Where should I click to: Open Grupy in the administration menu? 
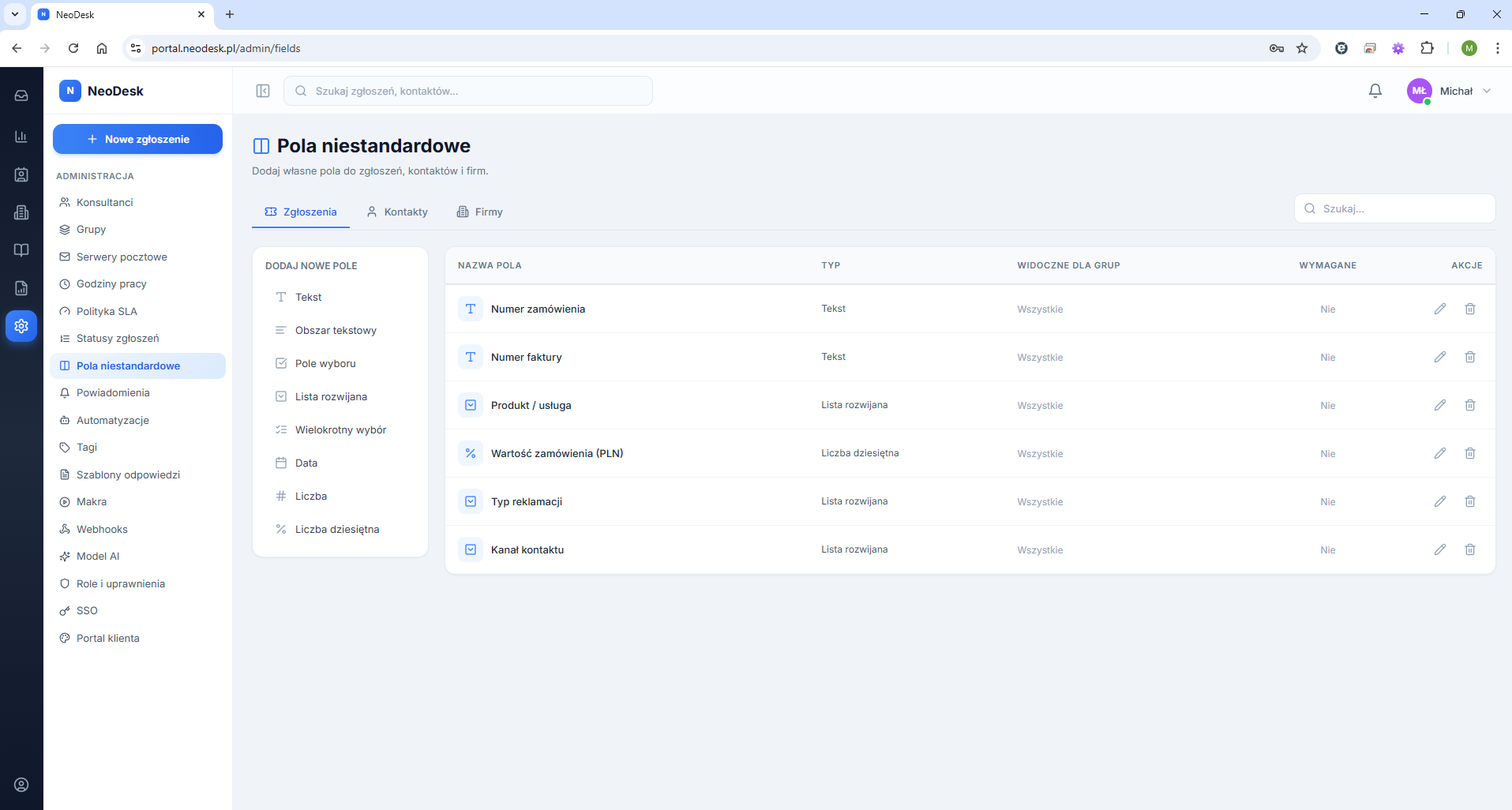tap(137, 229)
